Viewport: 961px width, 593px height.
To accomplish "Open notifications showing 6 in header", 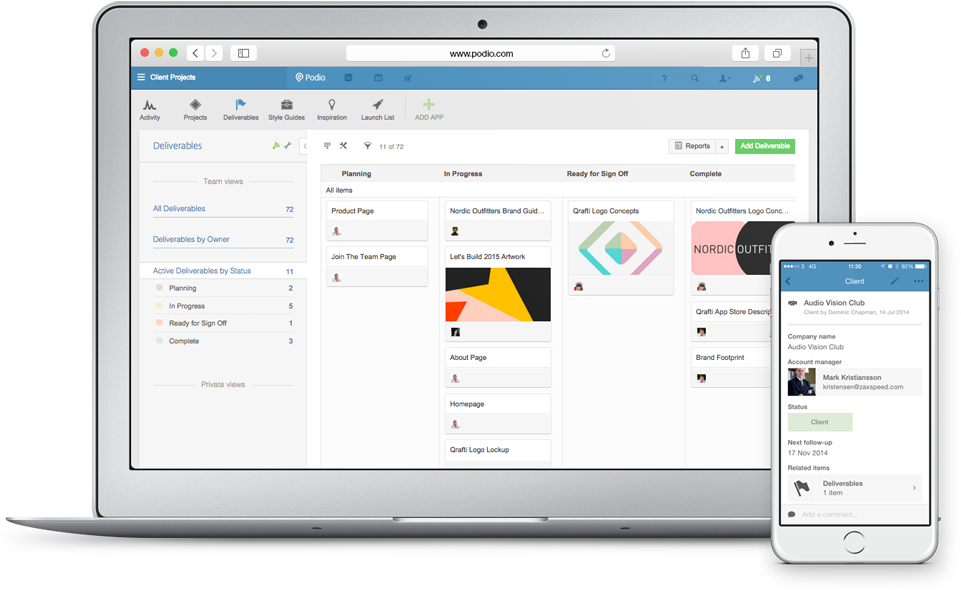I will (x=762, y=78).
